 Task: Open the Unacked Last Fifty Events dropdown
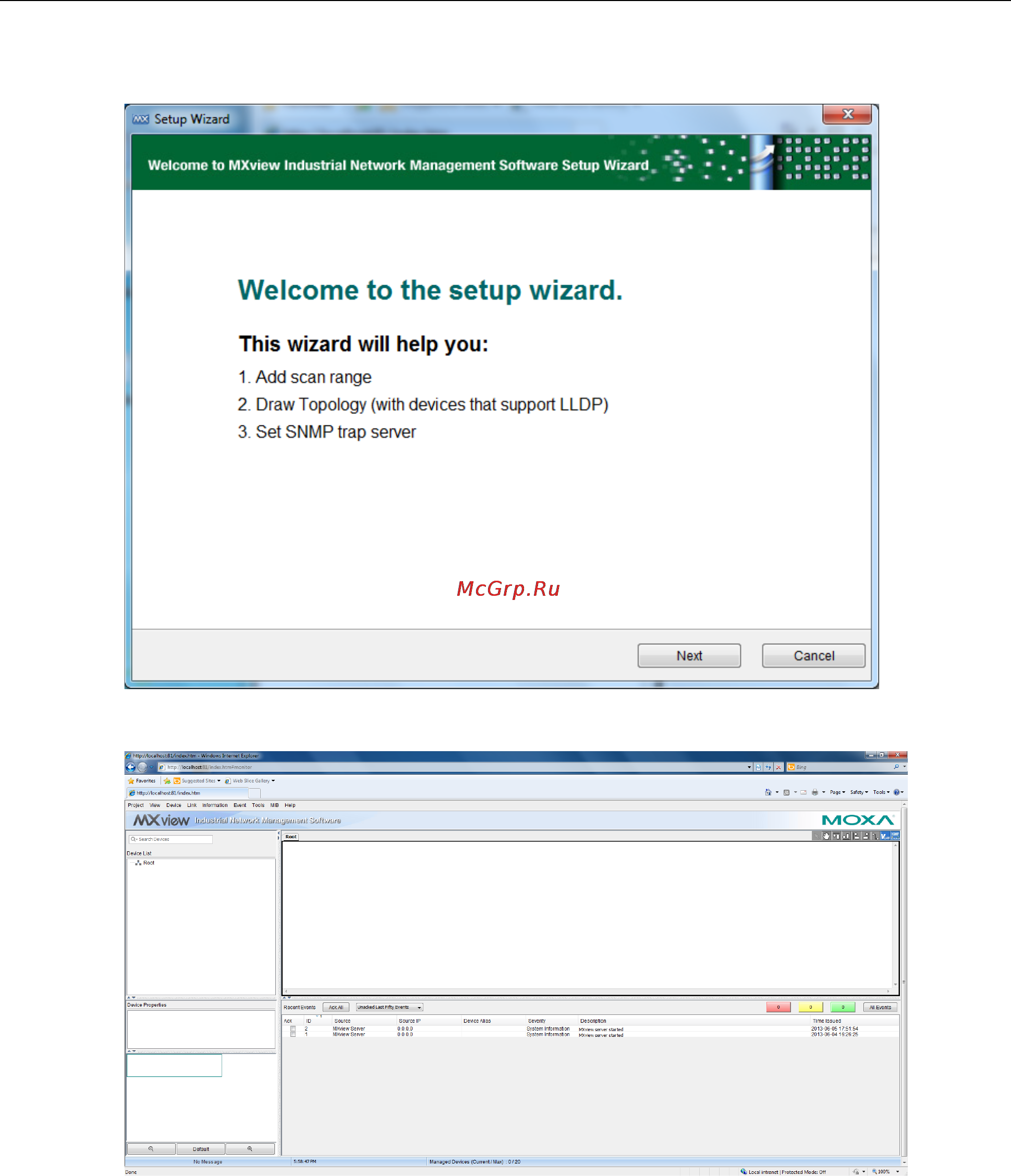[389, 1008]
